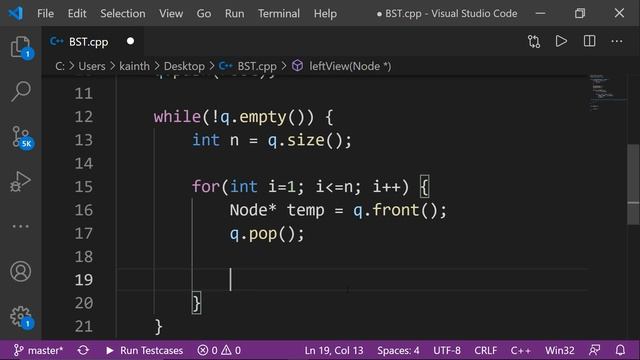
Task: Show additional views ellipsis in activity bar
Action: (20, 226)
